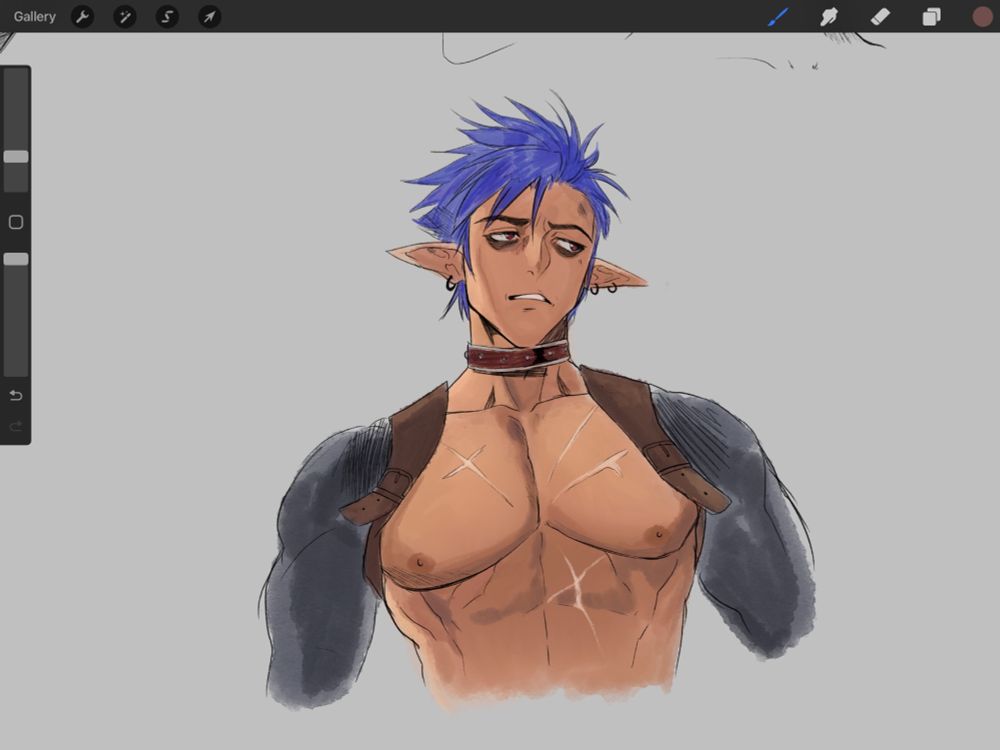Open the Adjustments magic wand menu
The image size is (1000, 750).
coord(124,17)
